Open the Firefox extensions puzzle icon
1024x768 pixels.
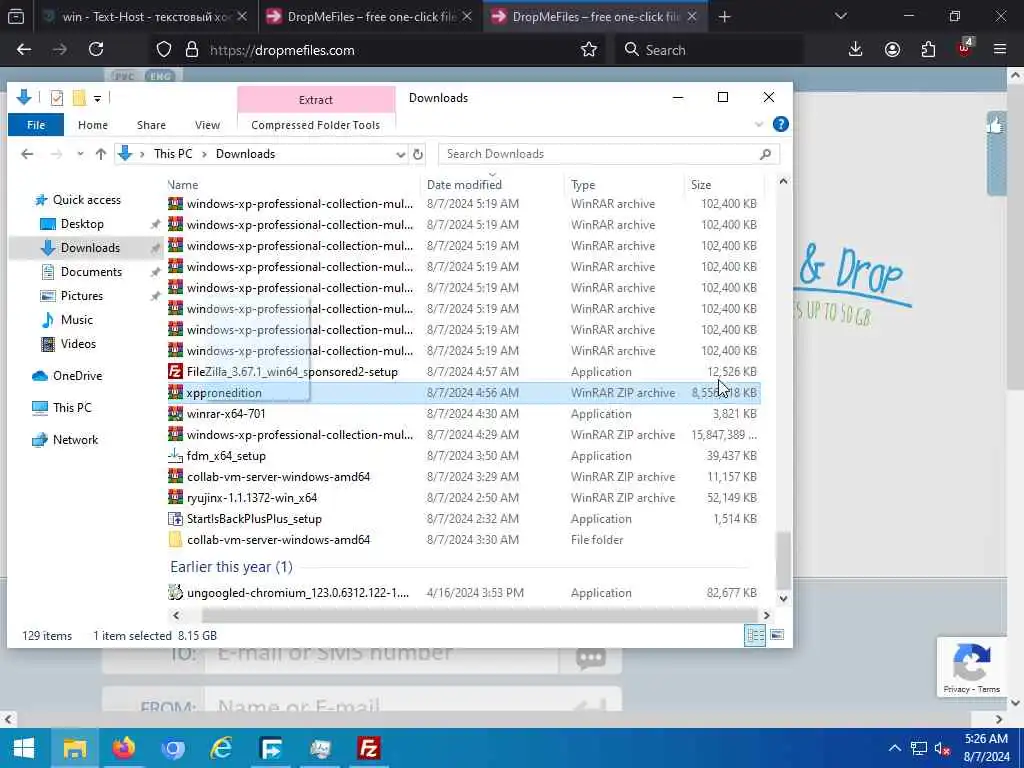pos(928,50)
